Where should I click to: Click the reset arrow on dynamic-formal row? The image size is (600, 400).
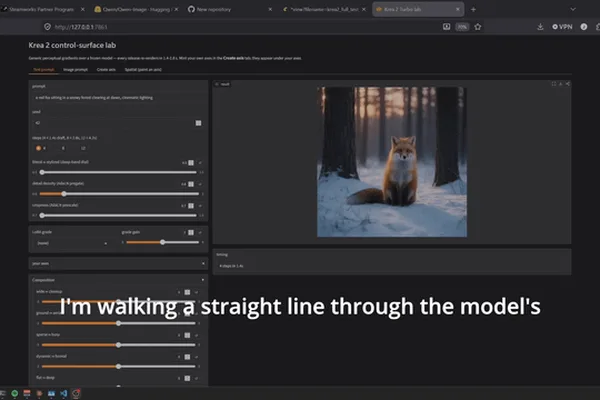tap(196, 357)
